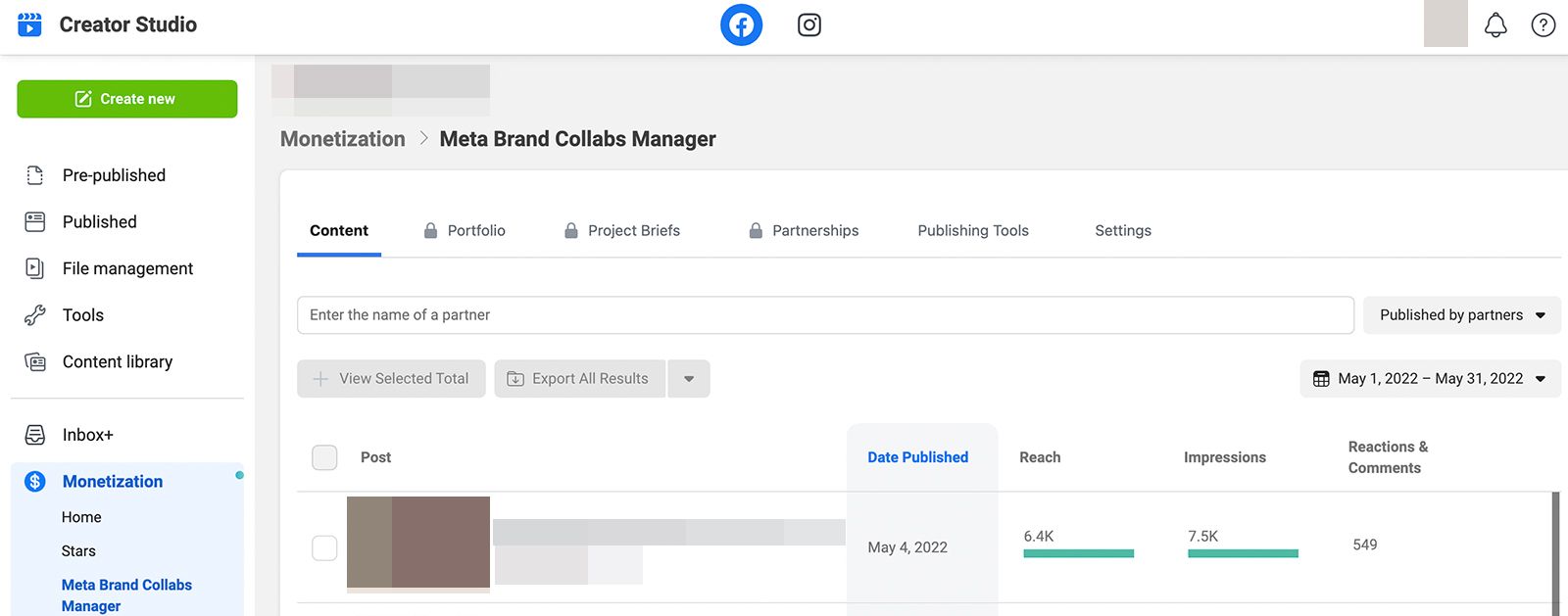Open Home under Monetization
Image resolution: width=1568 pixels, height=616 pixels.
81,517
